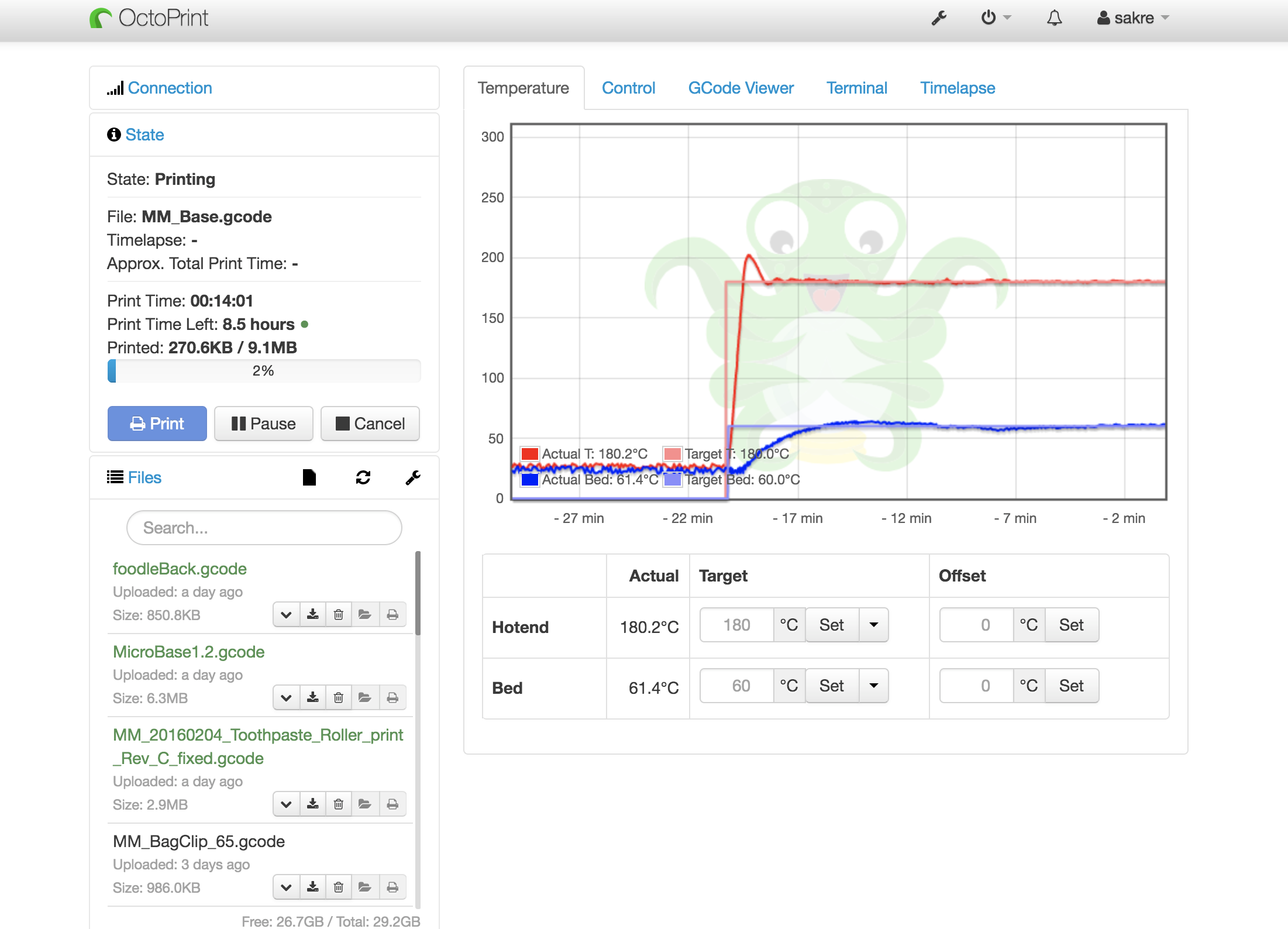Delete MM_BagClip_65.gcode
This screenshot has height=929, width=1288.
pos(339,887)
